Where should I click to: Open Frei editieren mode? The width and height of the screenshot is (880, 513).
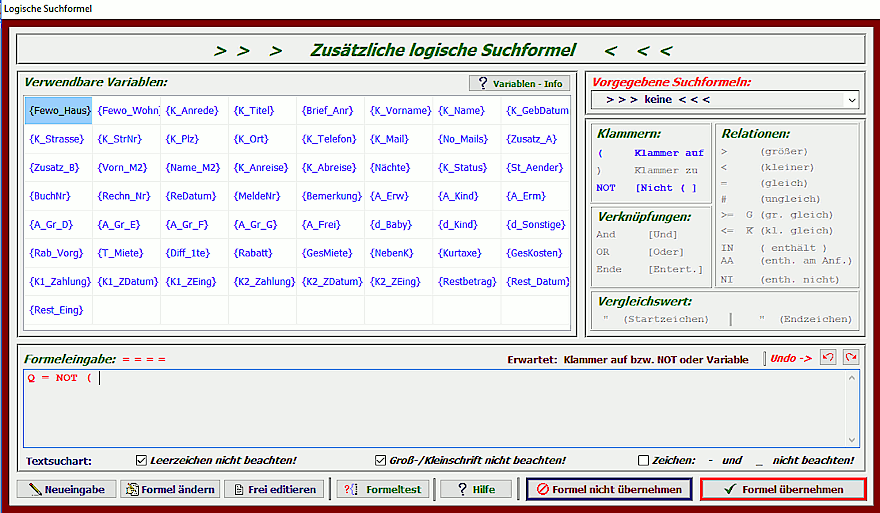tap(274, 489)
